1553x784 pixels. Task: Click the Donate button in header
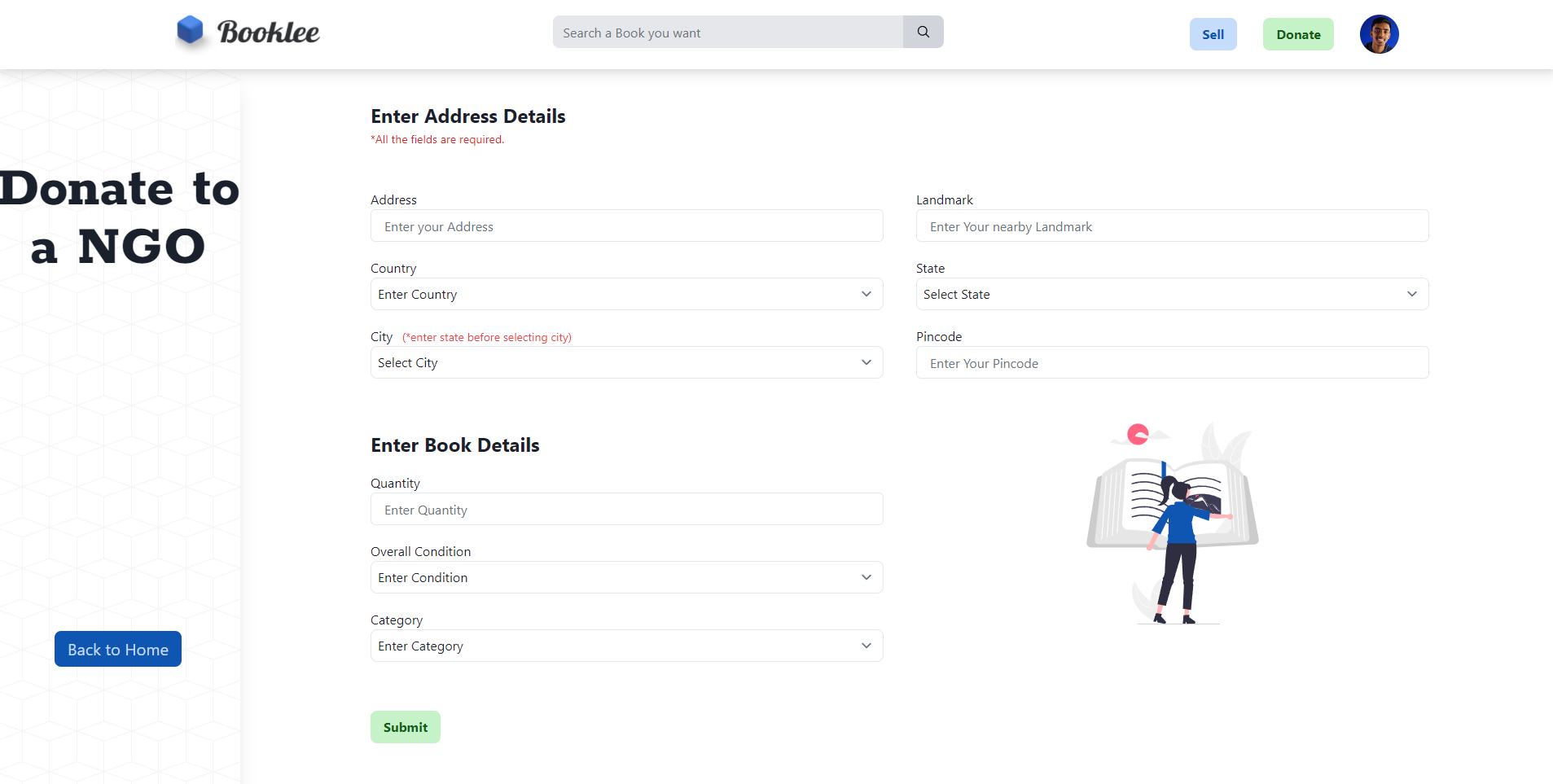1298,34
